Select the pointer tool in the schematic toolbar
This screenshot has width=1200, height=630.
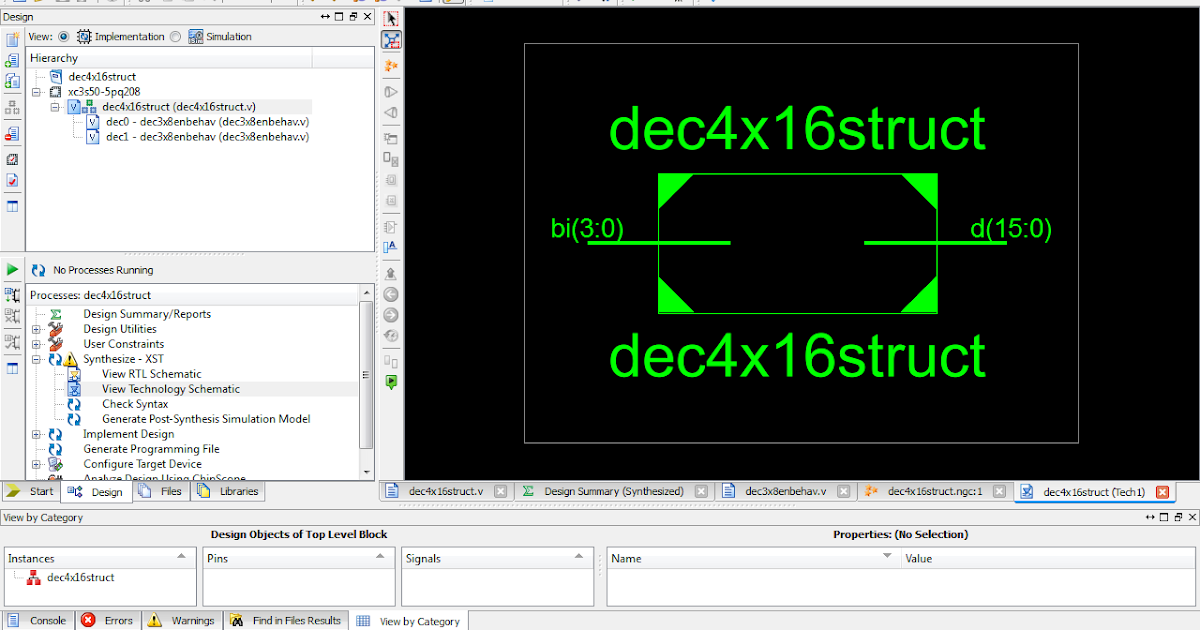(390, 17)
